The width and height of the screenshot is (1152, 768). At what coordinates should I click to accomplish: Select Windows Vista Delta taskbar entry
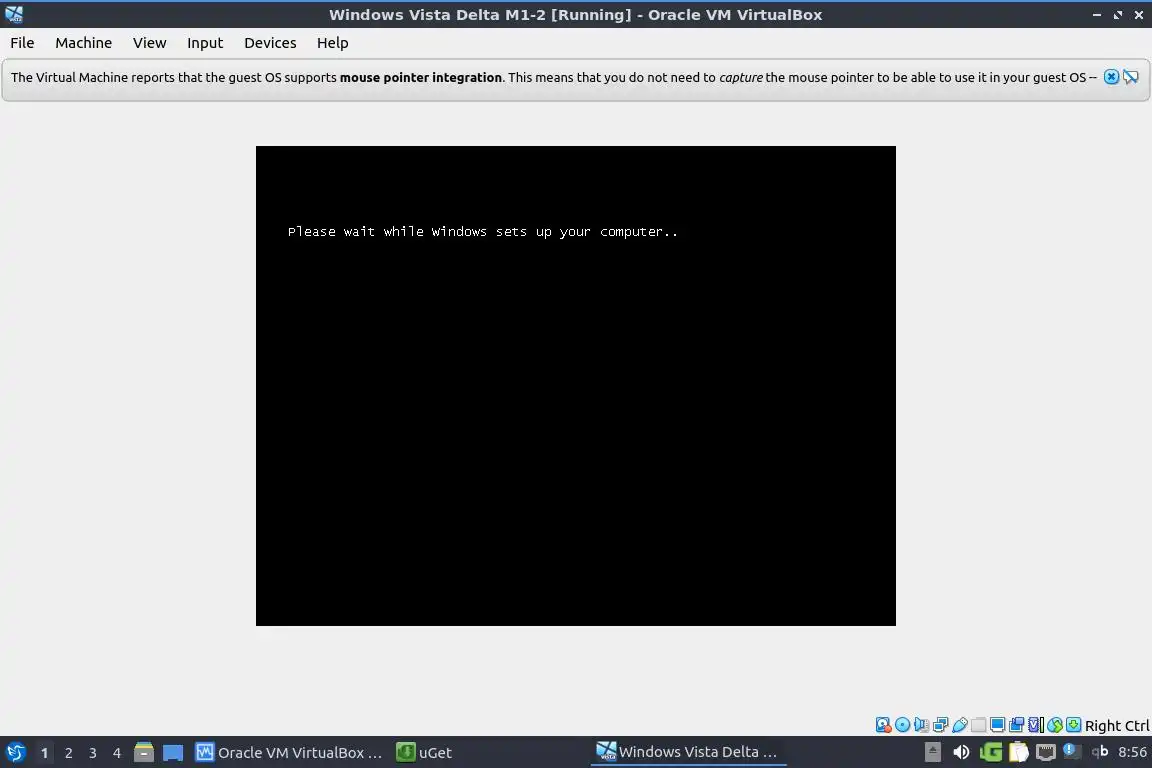point(688,752)
